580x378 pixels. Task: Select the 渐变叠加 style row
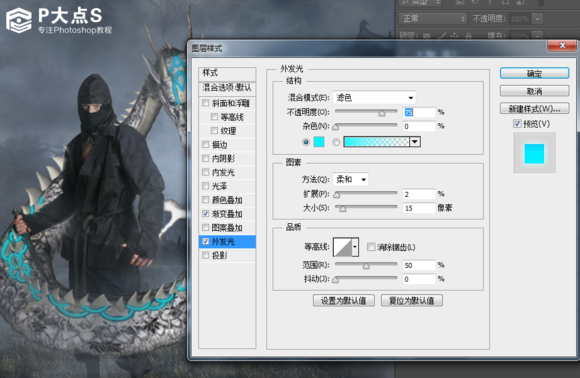[x=227, y=214]
